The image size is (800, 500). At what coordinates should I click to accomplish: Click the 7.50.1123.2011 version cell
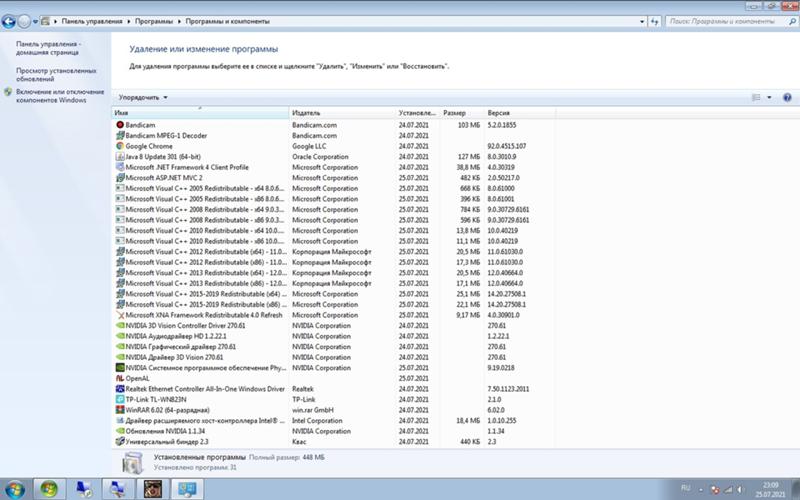(508, 389)
